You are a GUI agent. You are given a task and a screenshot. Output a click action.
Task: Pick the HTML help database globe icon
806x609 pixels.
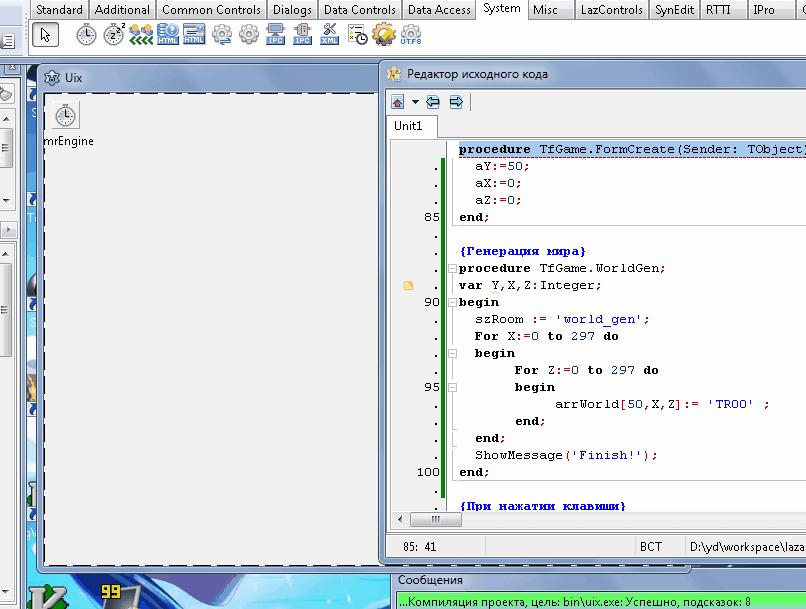point(168,35)
